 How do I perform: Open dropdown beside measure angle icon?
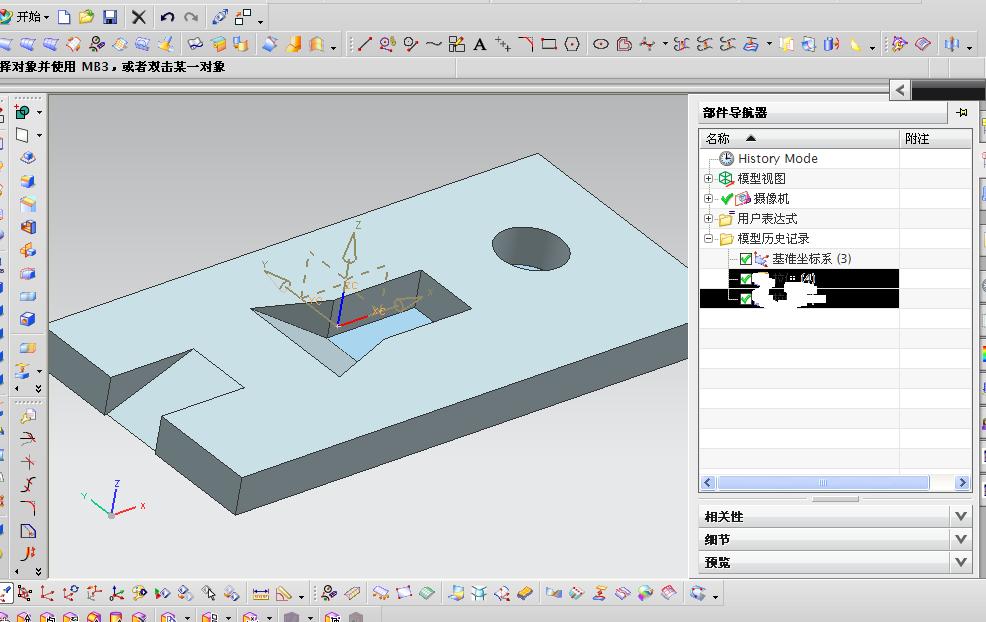tap(301, 596)
